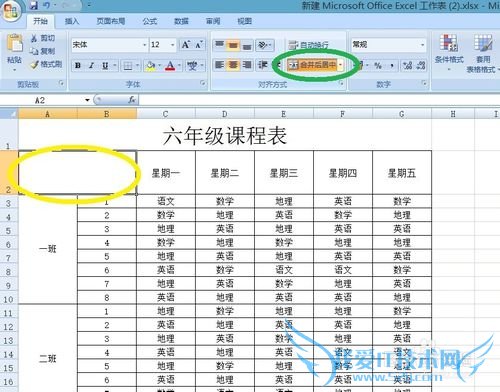Apply percent style with the % icon
The height and width of the screenshot is (392, 500).
pos(378,65)
